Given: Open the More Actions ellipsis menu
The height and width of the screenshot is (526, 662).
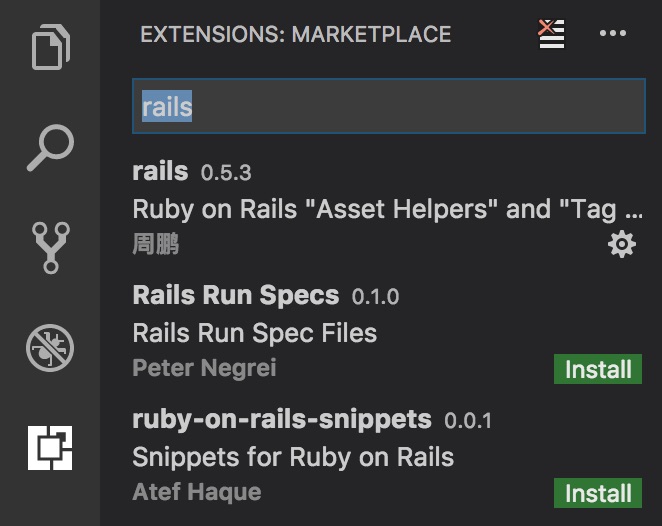Looking at the screenshot, I should 612,34.
